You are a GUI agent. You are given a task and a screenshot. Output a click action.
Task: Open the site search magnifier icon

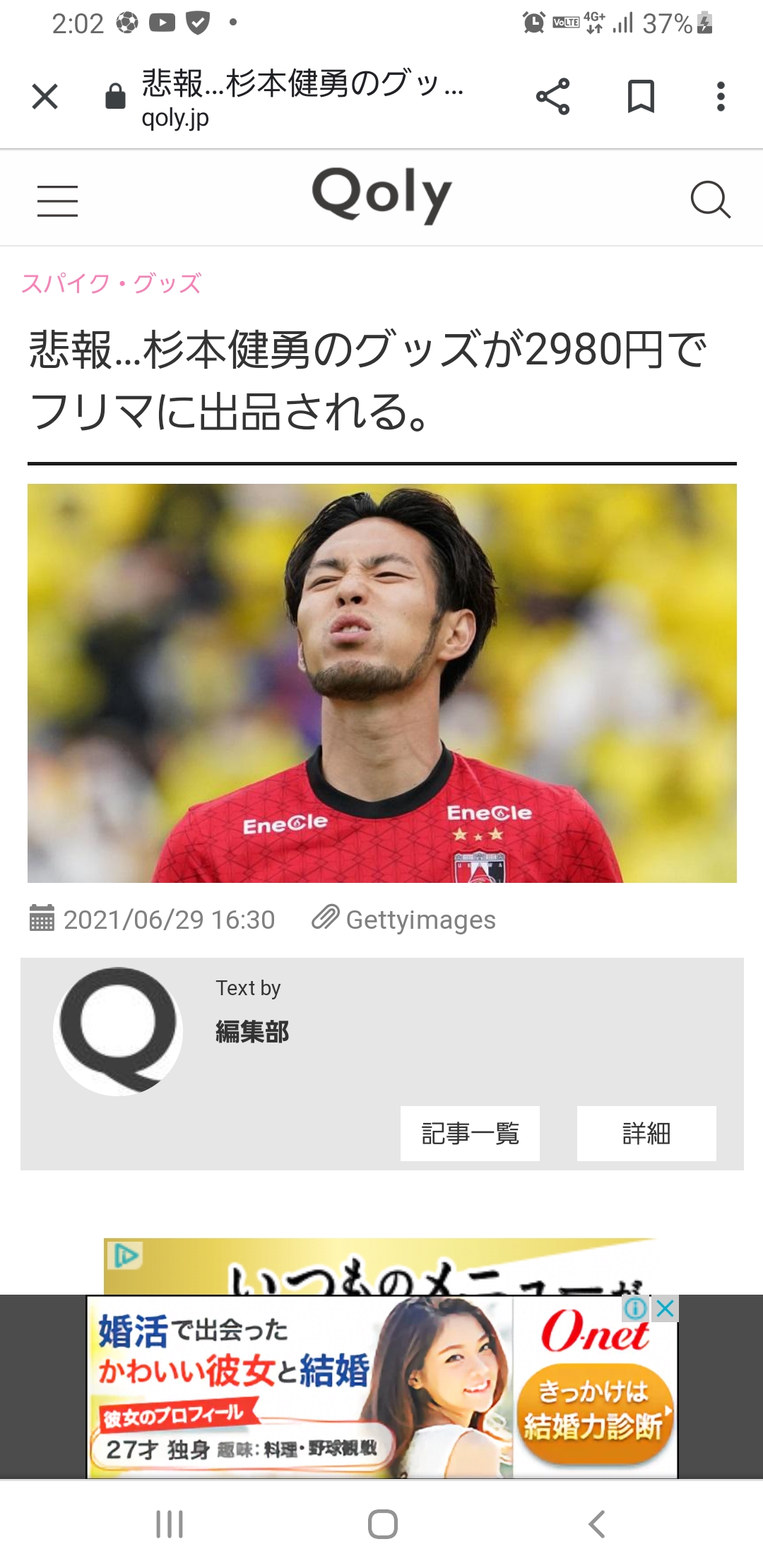click(x=710, y=200)
